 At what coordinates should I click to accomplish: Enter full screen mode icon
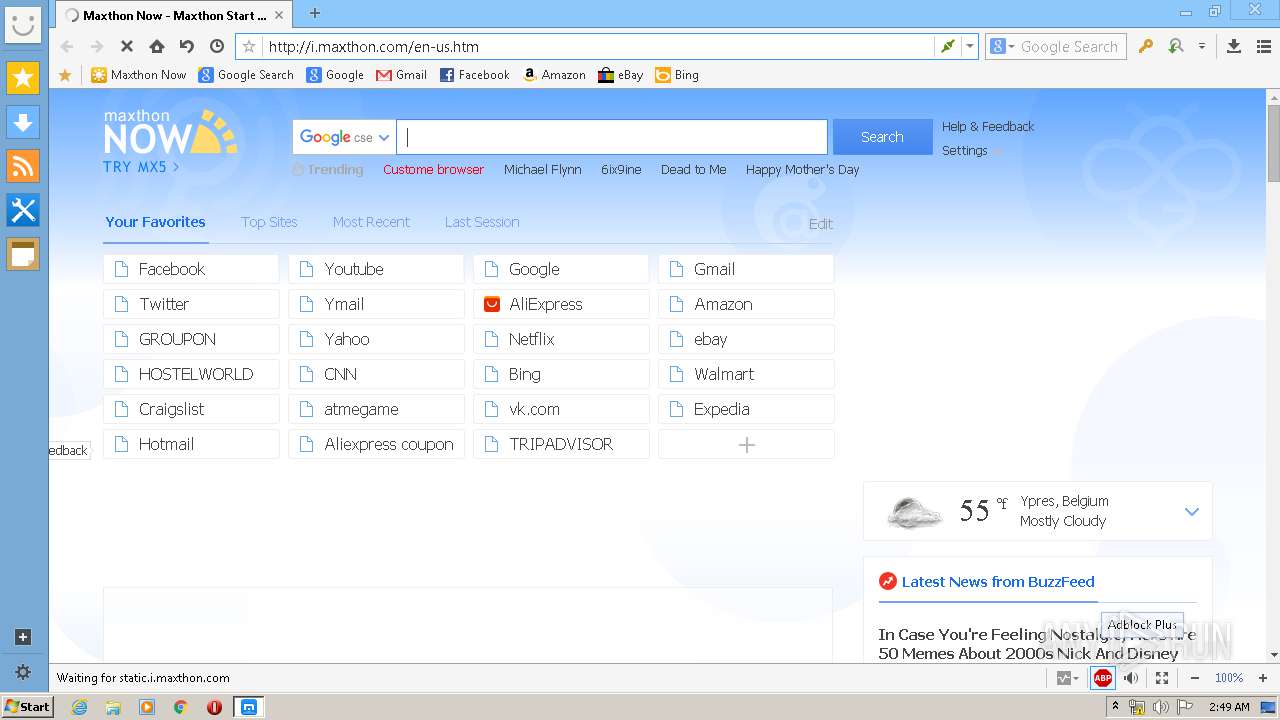[1162, 678]
